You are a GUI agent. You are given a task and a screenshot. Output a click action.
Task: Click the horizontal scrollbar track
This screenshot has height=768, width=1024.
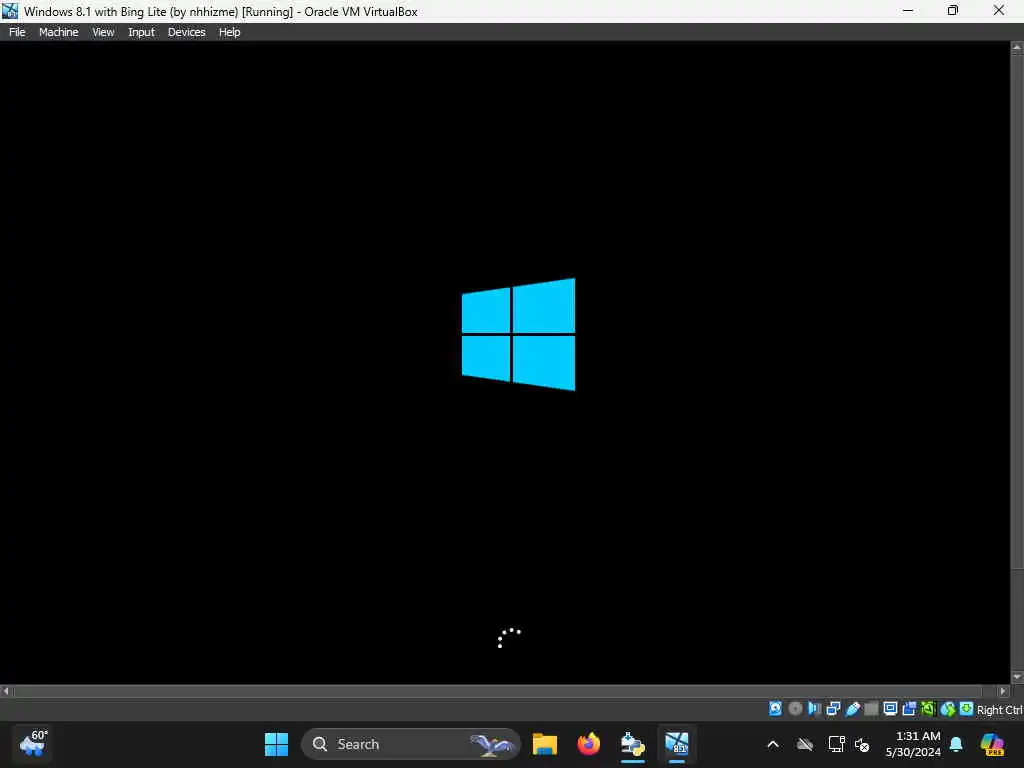click(504, 690)
